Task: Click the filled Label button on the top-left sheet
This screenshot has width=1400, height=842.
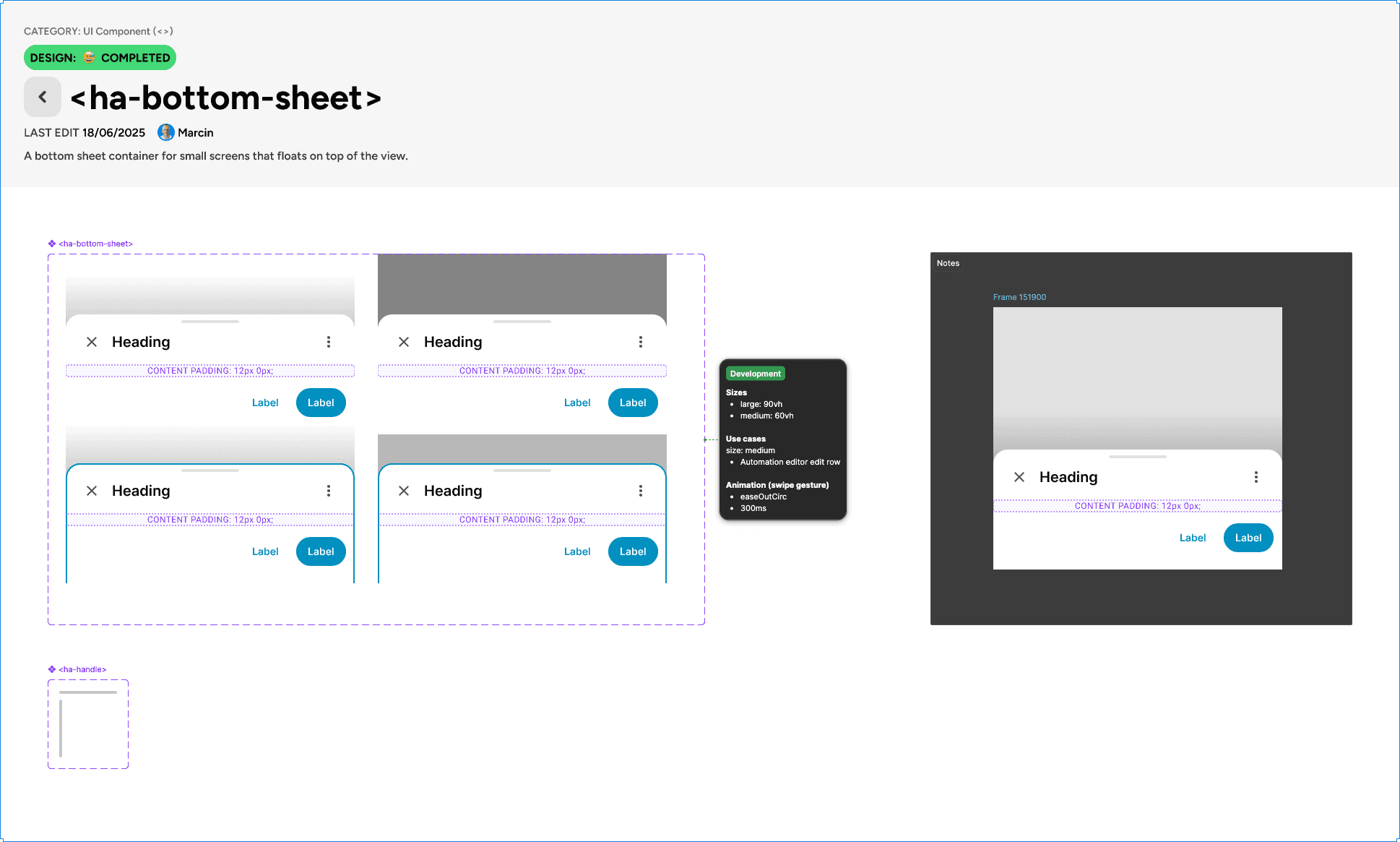Action: [x=321, y=403]
